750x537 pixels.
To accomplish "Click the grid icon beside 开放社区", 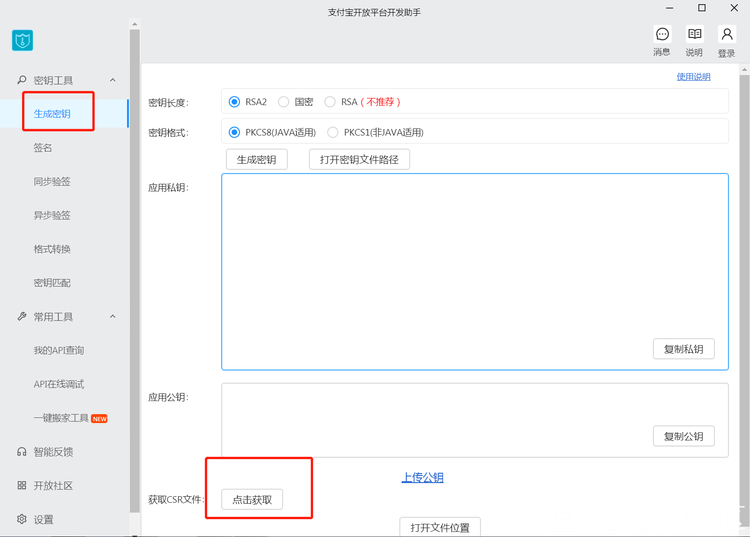I will (22, 485).
